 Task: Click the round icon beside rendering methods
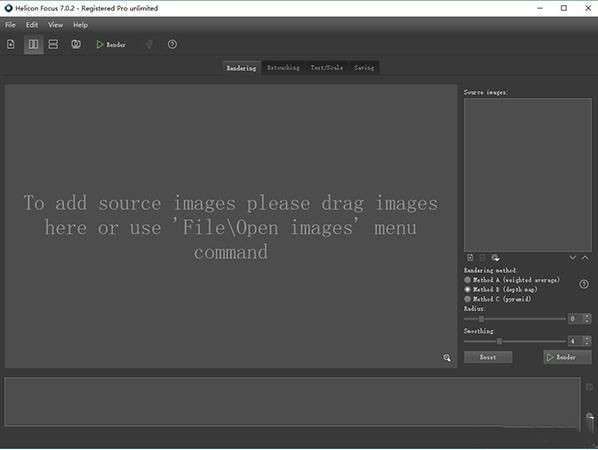pyautogui.click(x=584, y=284)
